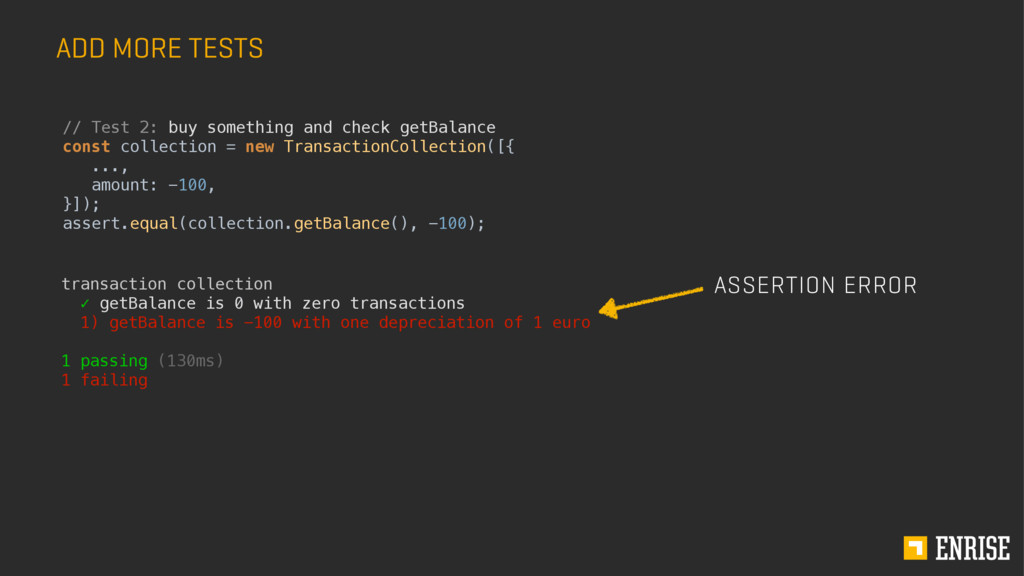1024x576 pixels.
Task: Click the 'getBalance' method call in assert line
Action: pyautogui.click(x=342, y=223)
